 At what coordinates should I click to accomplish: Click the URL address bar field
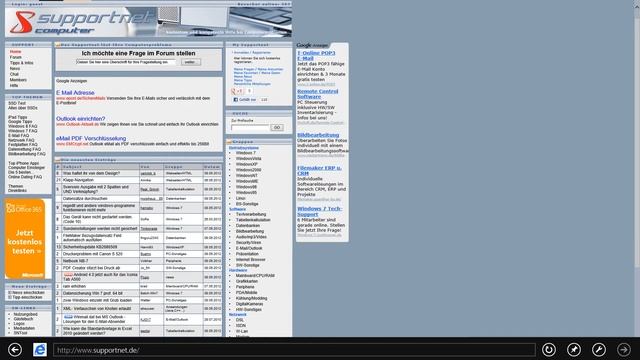pyautogui.click(x=294, y=350)
